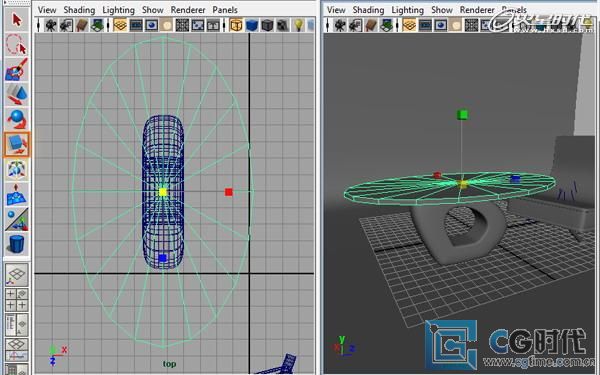Choose the Paint Selection tool
Screen dimensions: 600x375
click(16, 69)
